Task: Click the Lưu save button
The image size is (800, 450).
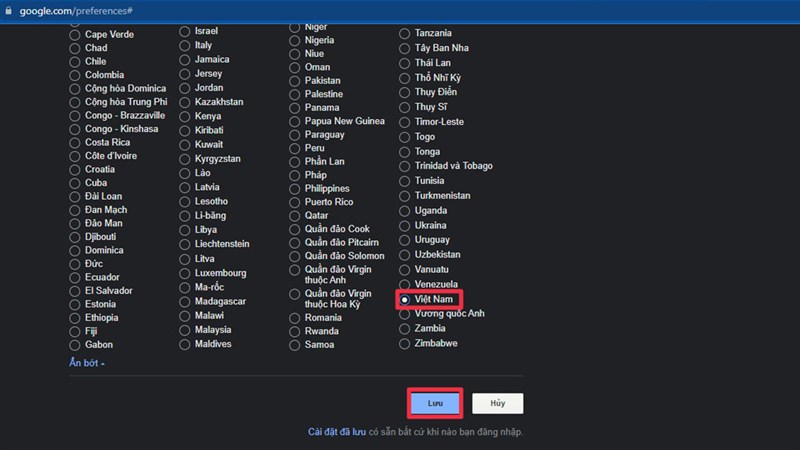Action: [x=435, y=403]
